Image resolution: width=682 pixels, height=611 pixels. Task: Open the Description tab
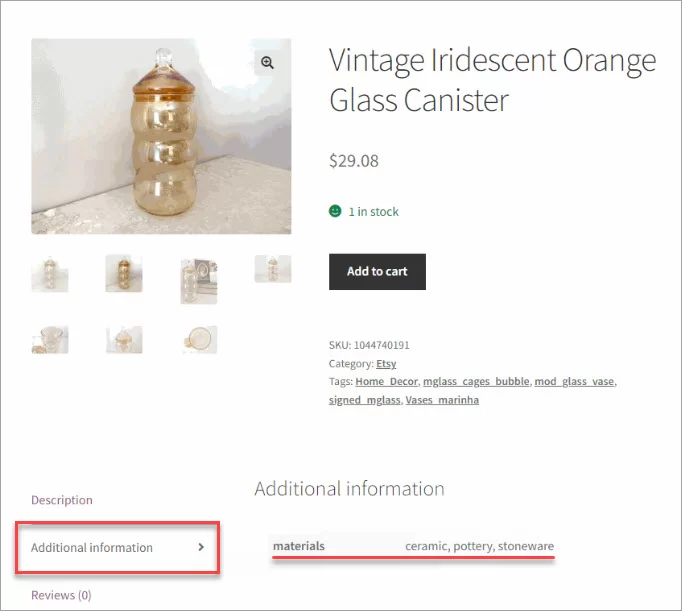[x=62, y=500]
